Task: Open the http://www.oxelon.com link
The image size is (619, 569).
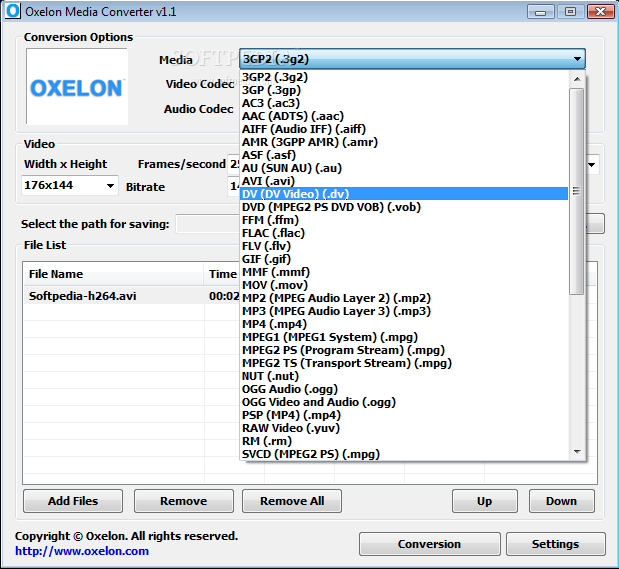Action: pos(82,551)
